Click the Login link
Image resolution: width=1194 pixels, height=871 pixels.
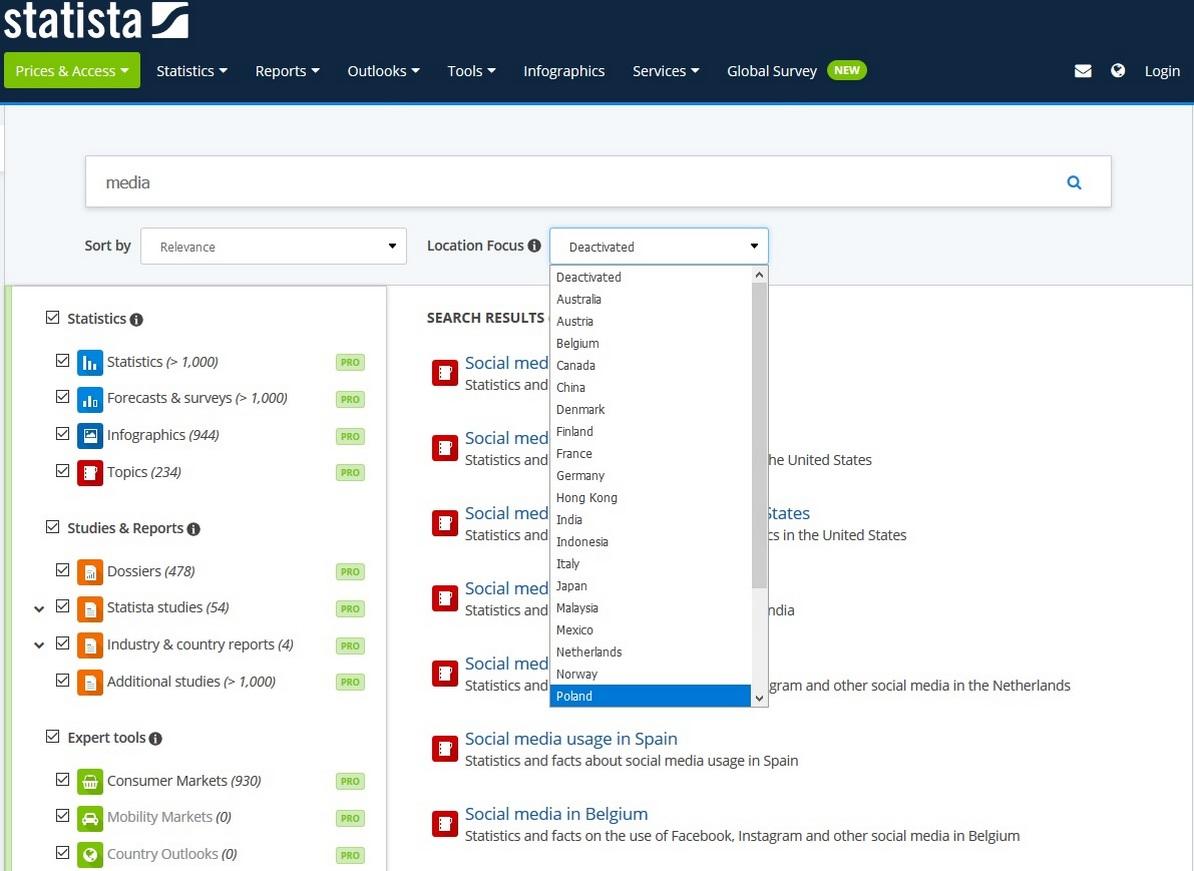click(1162, 71)
